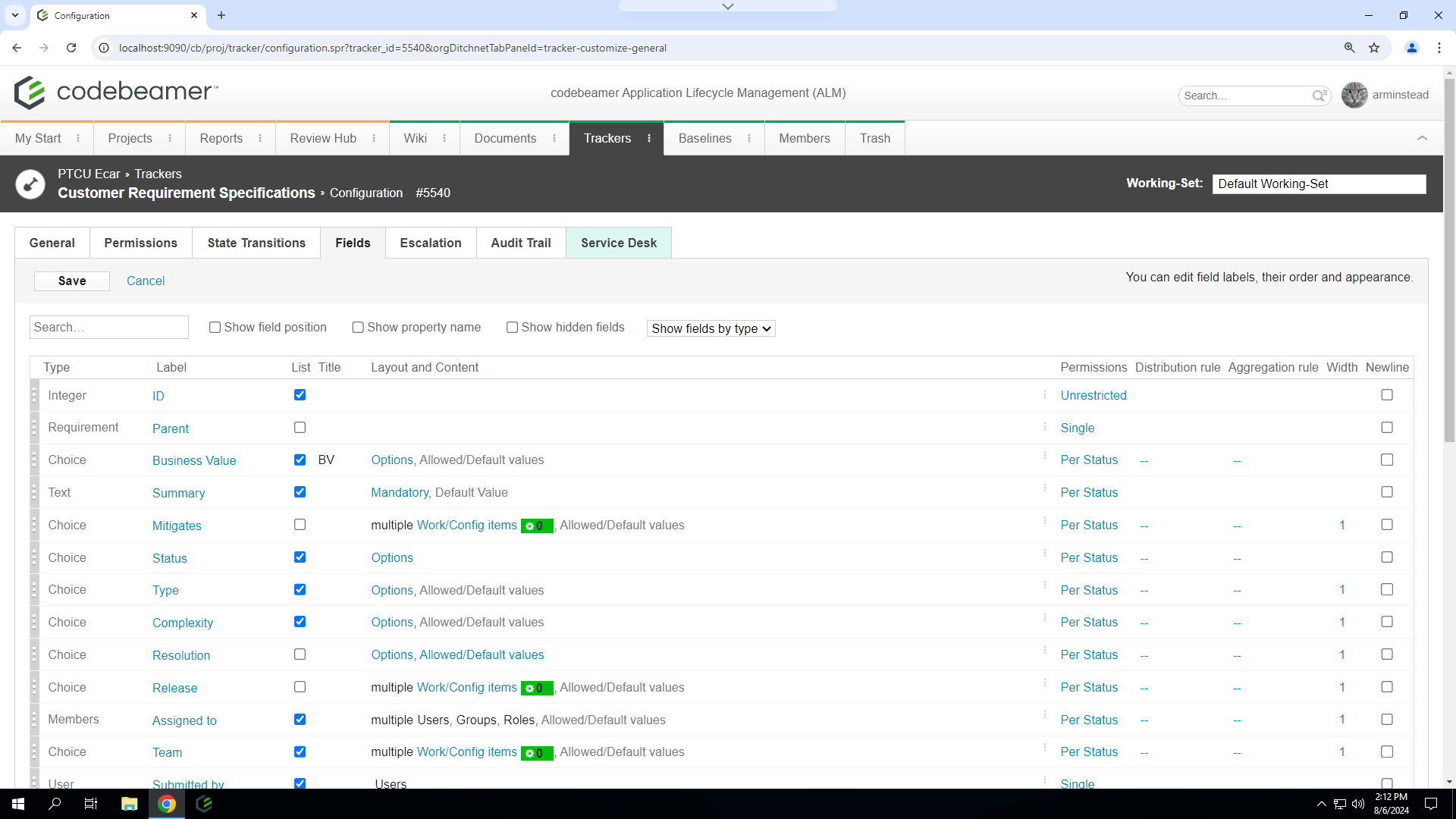Click the search magnifier icon in the search box
The width and height of the screenshot is (1456, 819).
click(1319, 96)
